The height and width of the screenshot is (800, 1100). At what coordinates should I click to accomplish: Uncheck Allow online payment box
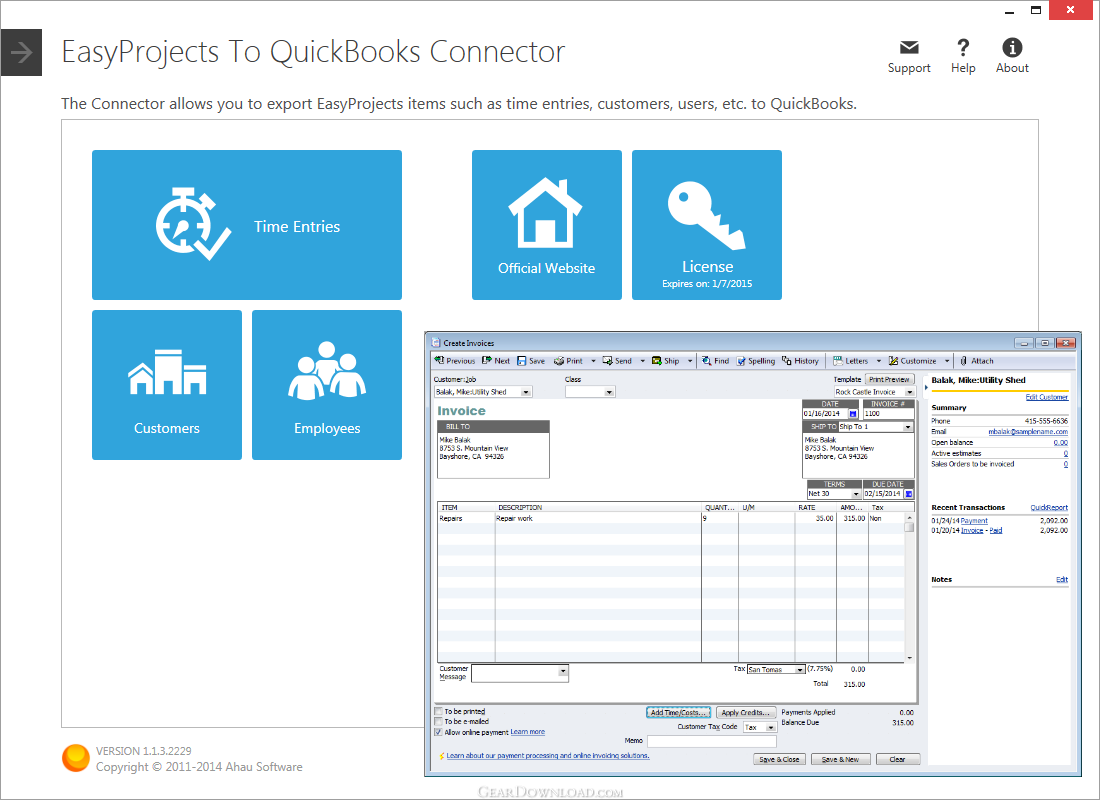pyautogui.click(x=439, y=732)
